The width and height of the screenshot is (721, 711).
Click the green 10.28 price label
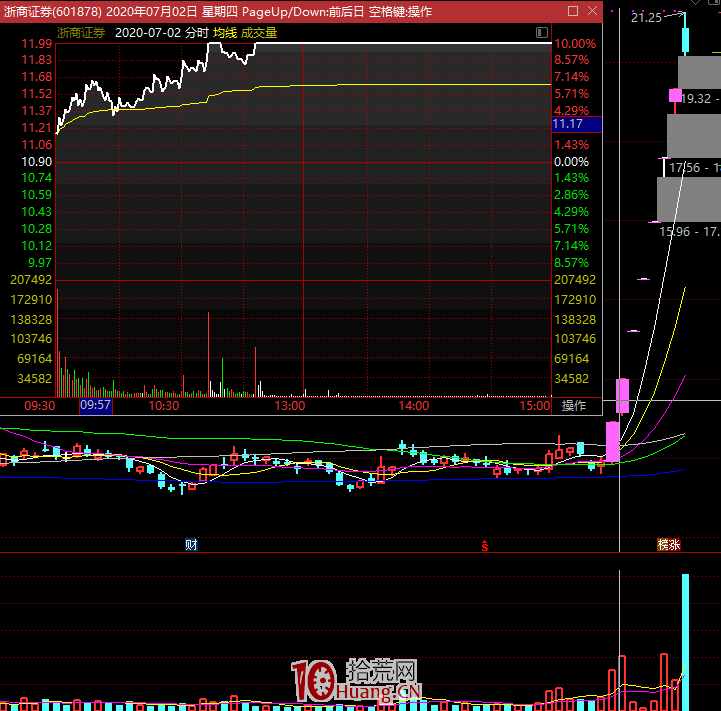(37, 229)
